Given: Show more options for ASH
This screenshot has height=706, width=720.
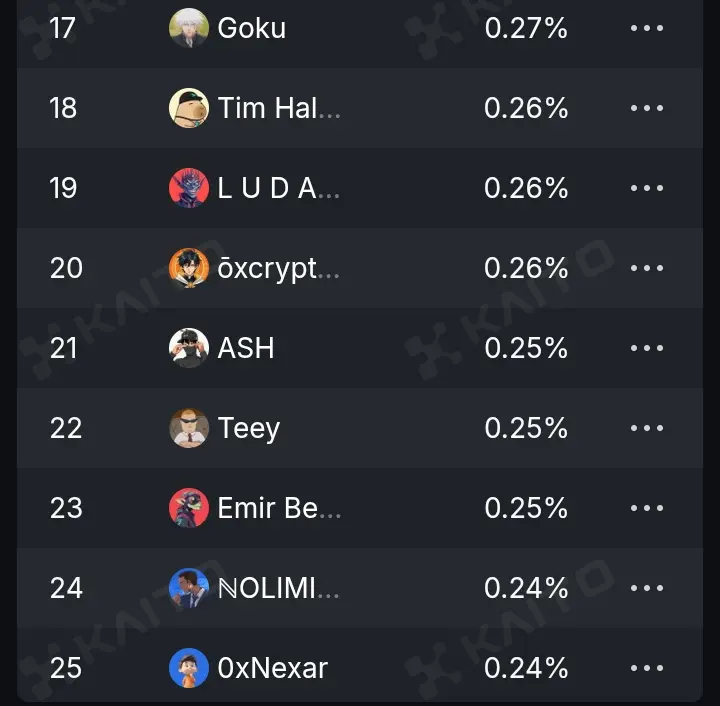Looking at the screenshot, I should pos(647,348).
